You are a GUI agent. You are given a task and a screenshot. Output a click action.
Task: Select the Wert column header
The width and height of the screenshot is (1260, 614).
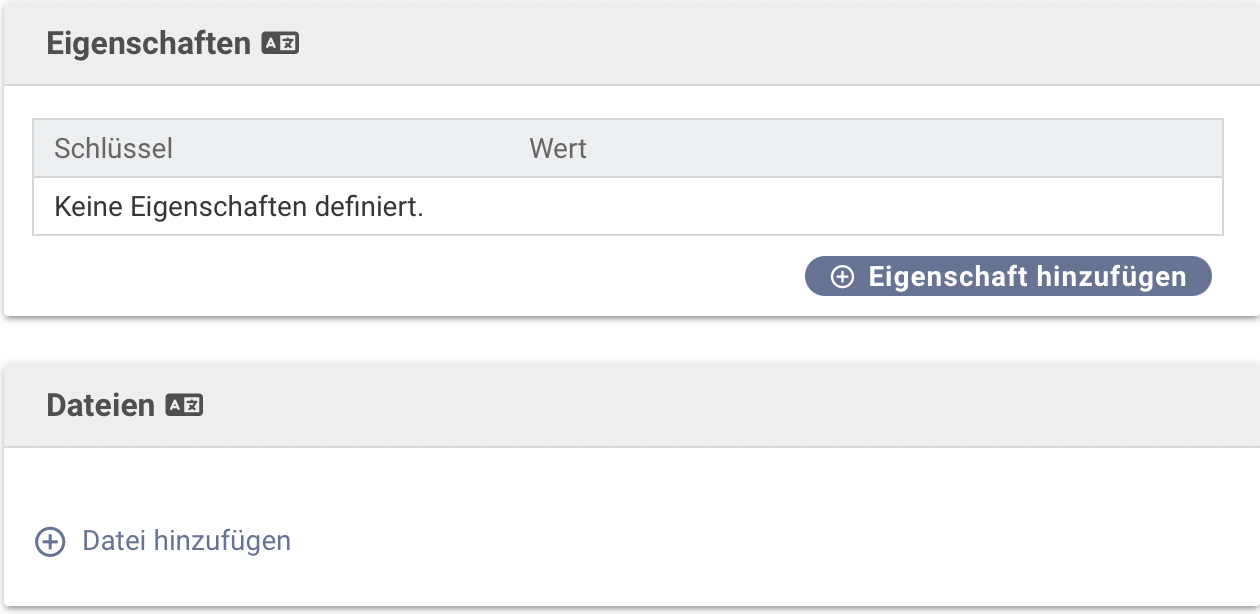[558, 149]
